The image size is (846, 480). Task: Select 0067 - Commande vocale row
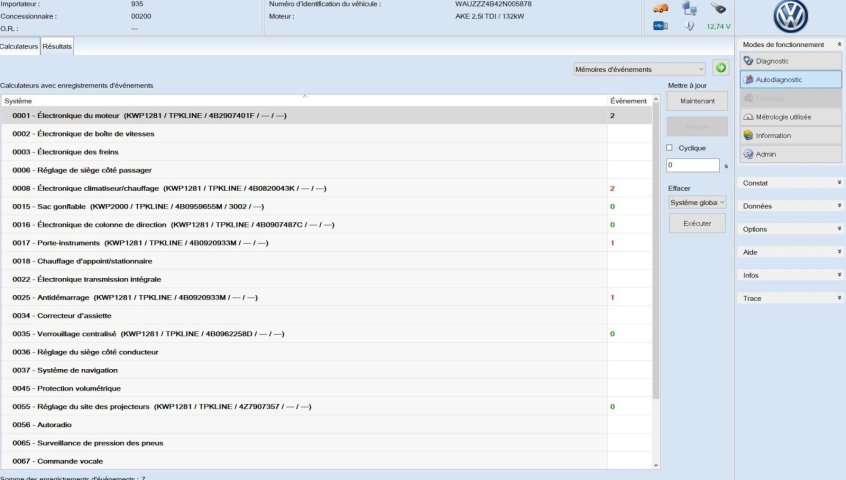[326, 461]
